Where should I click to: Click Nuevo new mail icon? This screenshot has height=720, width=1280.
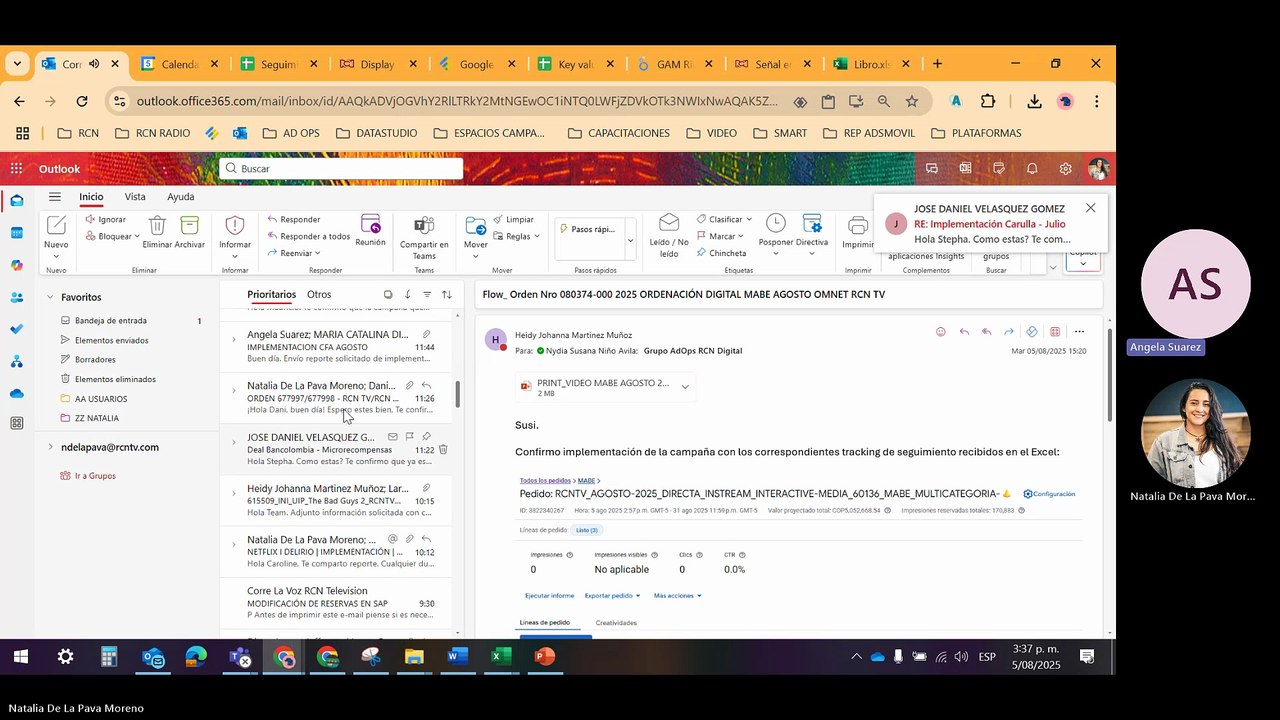click(56, 225)
